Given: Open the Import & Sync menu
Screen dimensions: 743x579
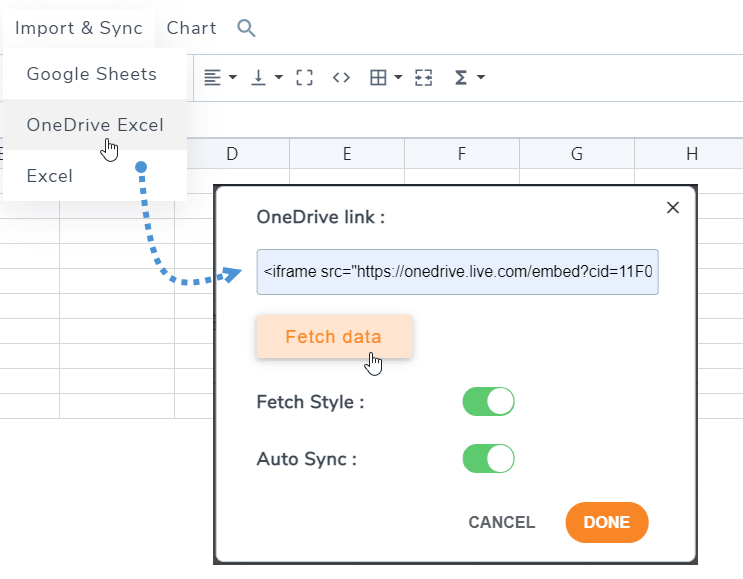Looking at the screenshot, I should click(x=79, y=28).
